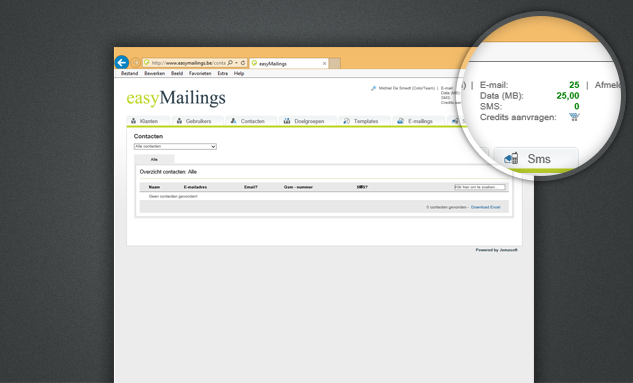This screenshot has height=383, width=633.
Task: Open the Help menu
Action: [x=239, y=73]
